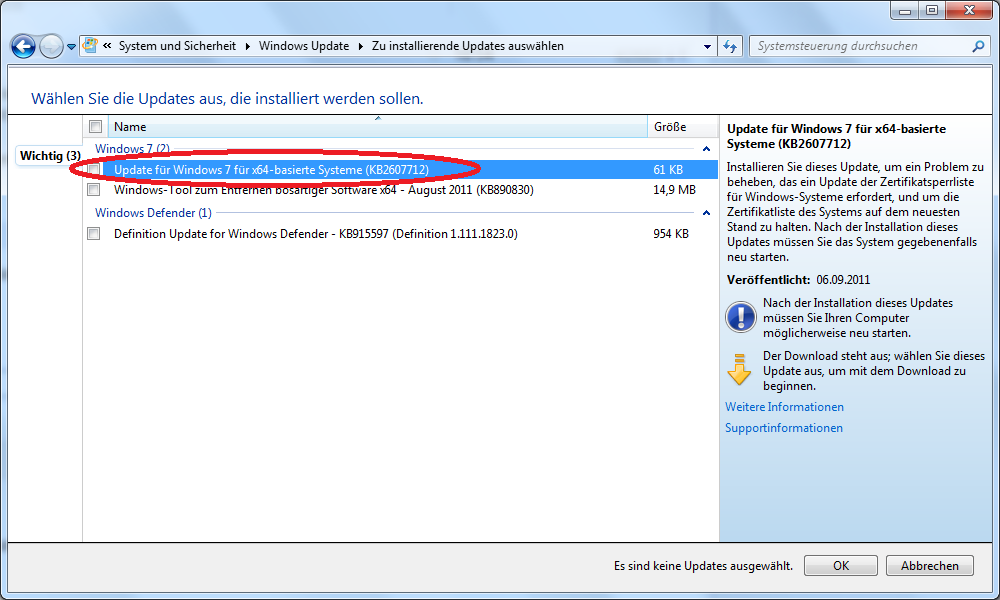Open the address bar history dropdown arrow

coord(707,47)
